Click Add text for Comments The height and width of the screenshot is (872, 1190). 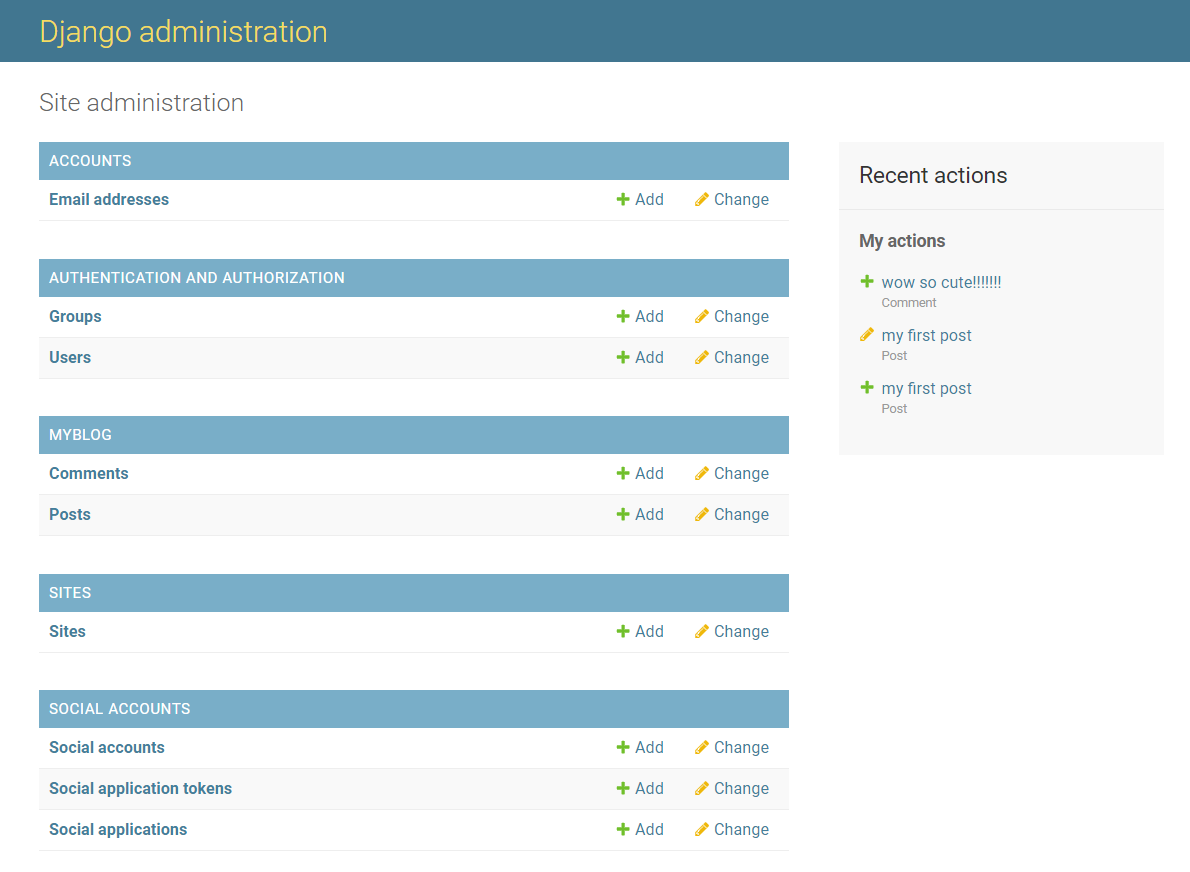pos(650,474)
